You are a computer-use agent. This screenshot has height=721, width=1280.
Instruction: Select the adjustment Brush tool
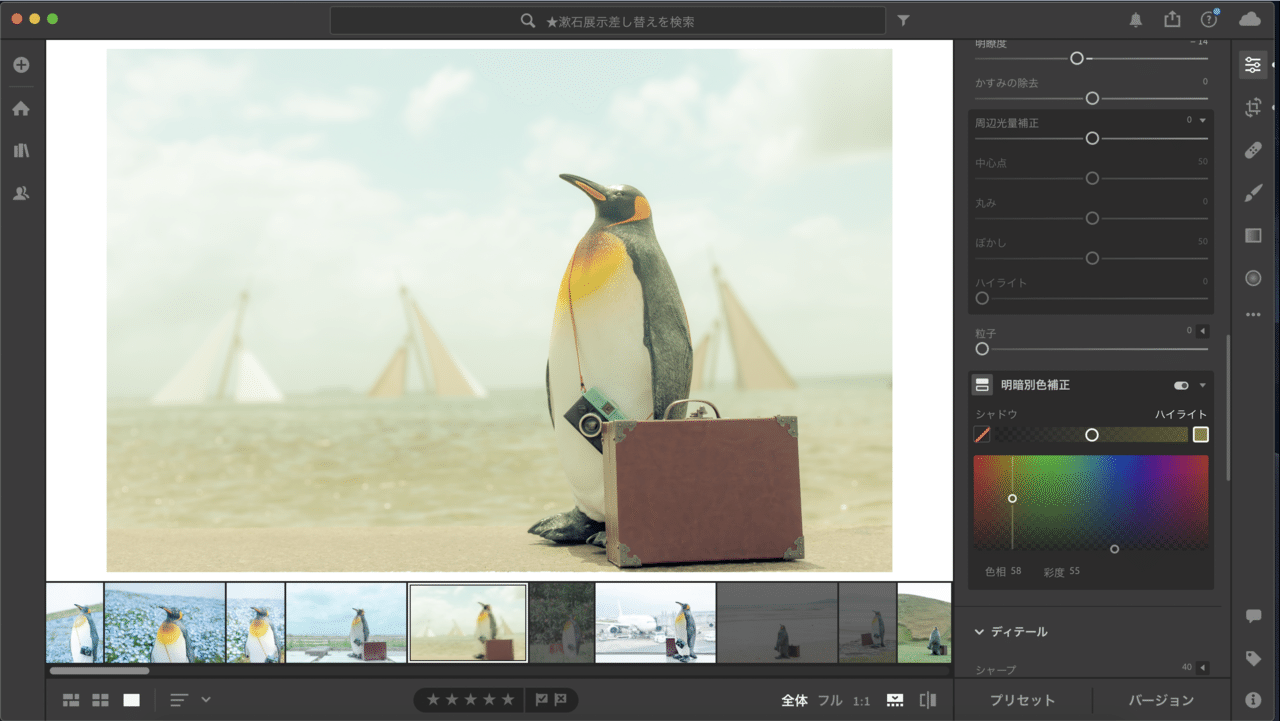pyautogui.click(x=1252, y=193)
